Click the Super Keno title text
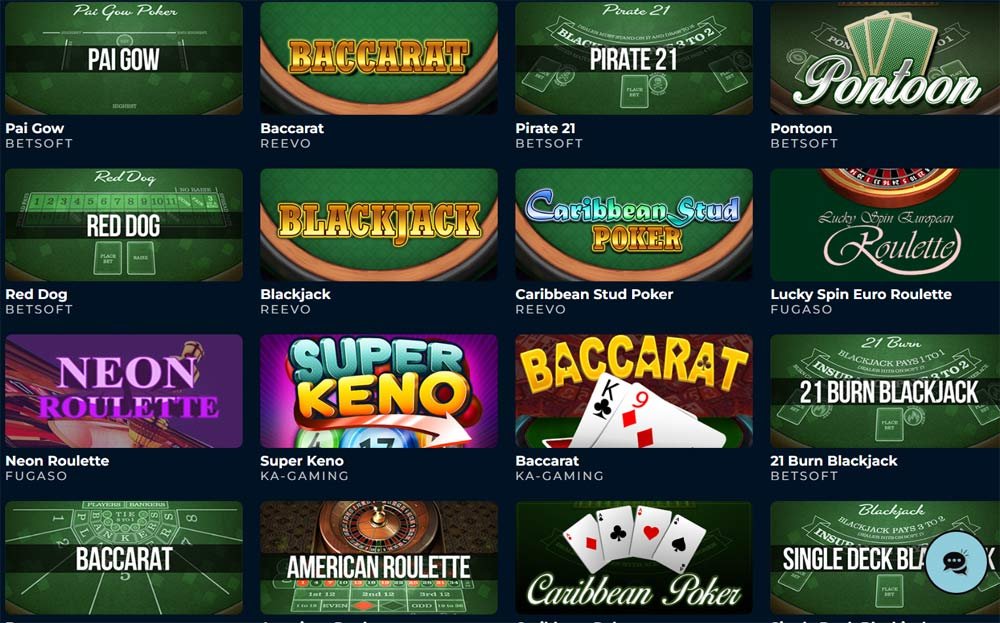 point(302,461)
